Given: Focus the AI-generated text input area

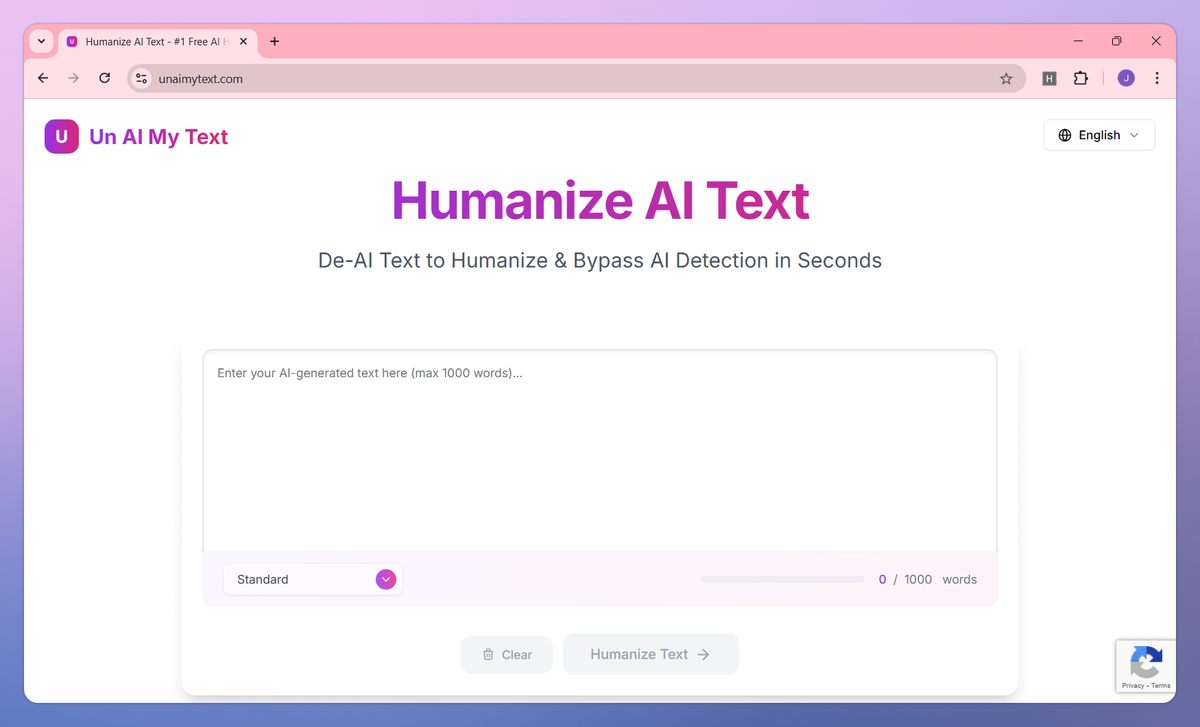Looking at the screenshot, I should pyautogui.click(x=600, y=450).
